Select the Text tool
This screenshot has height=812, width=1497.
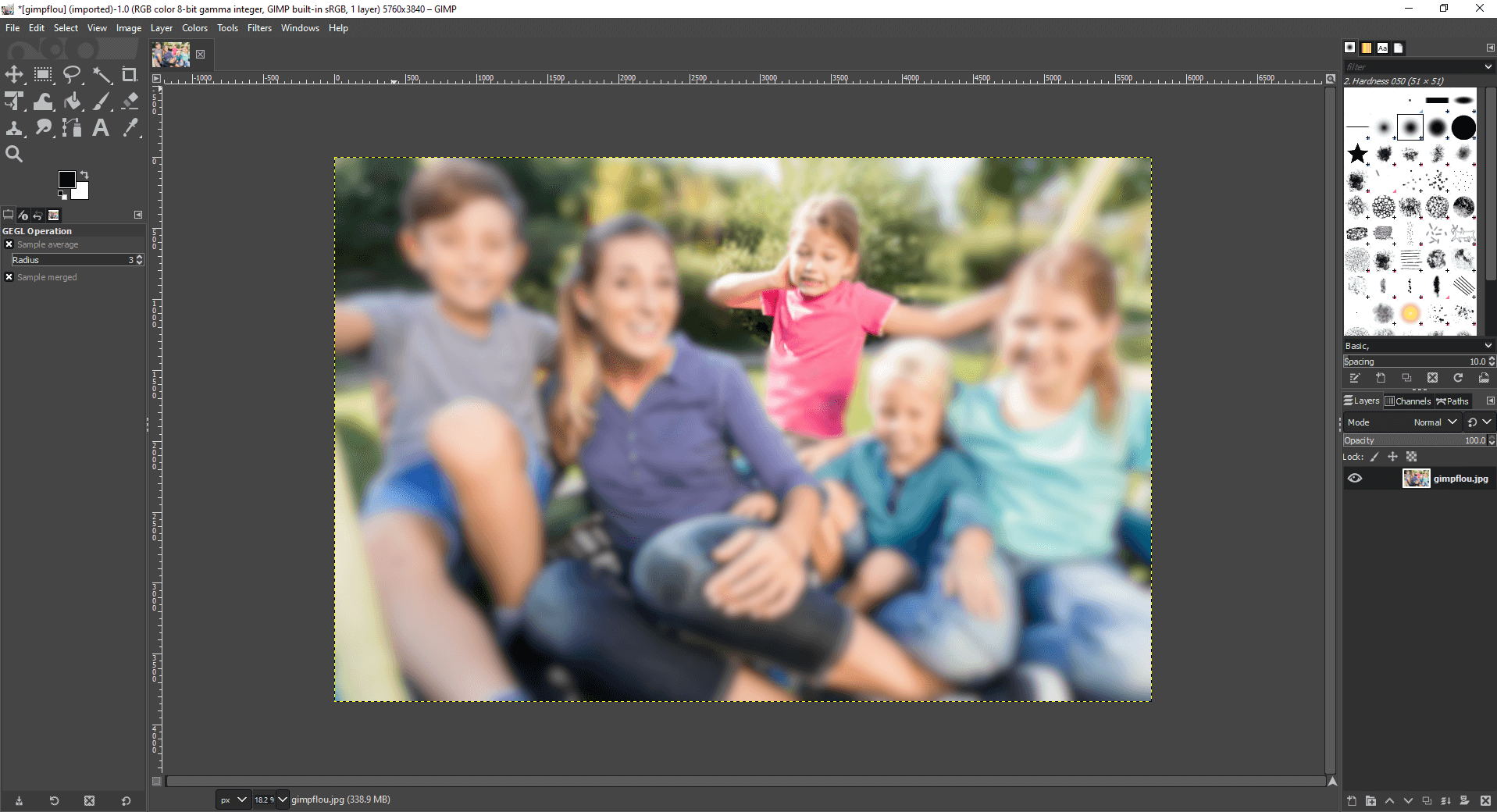tap(101, 128)
